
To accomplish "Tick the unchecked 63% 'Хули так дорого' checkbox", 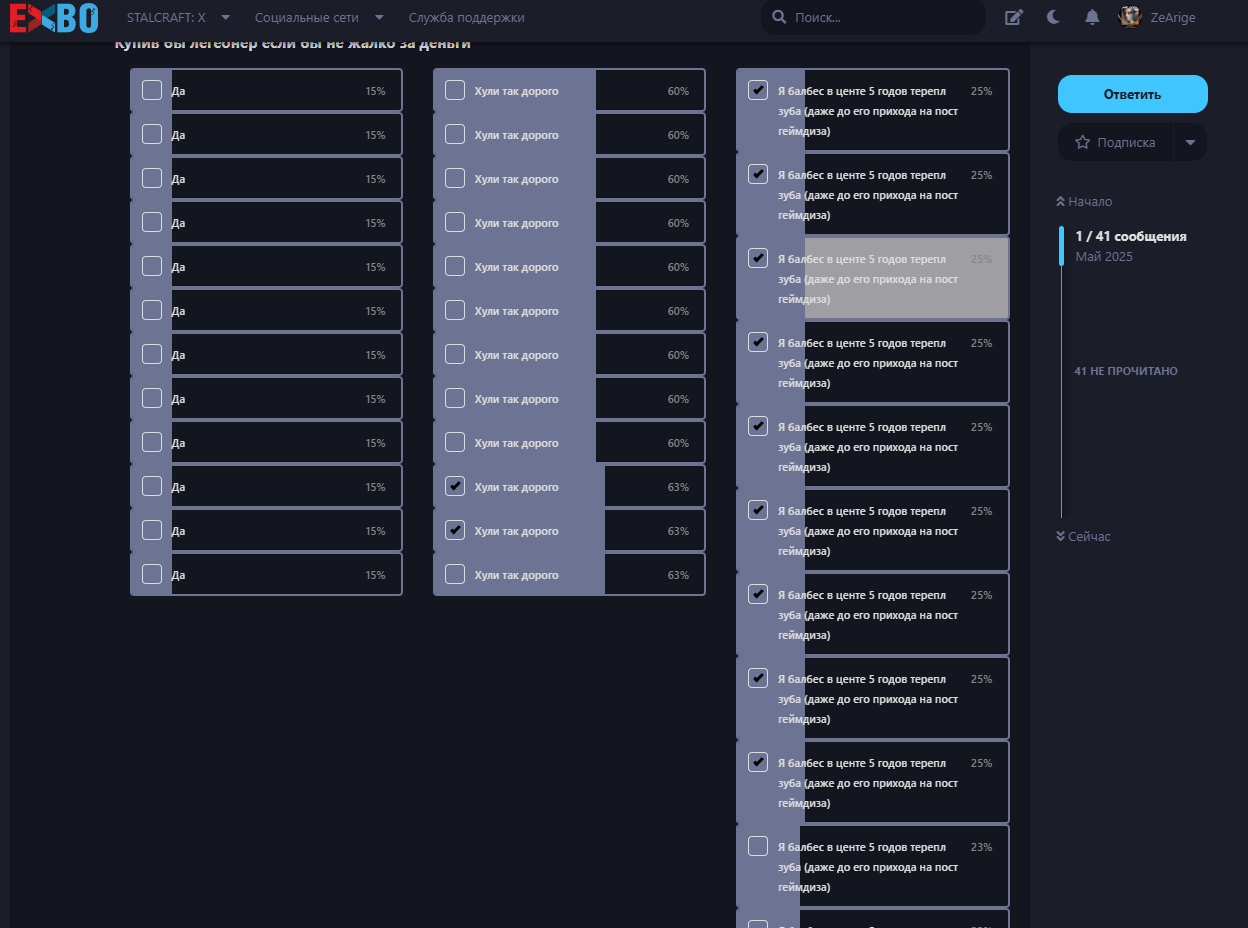I will point(455,574).
